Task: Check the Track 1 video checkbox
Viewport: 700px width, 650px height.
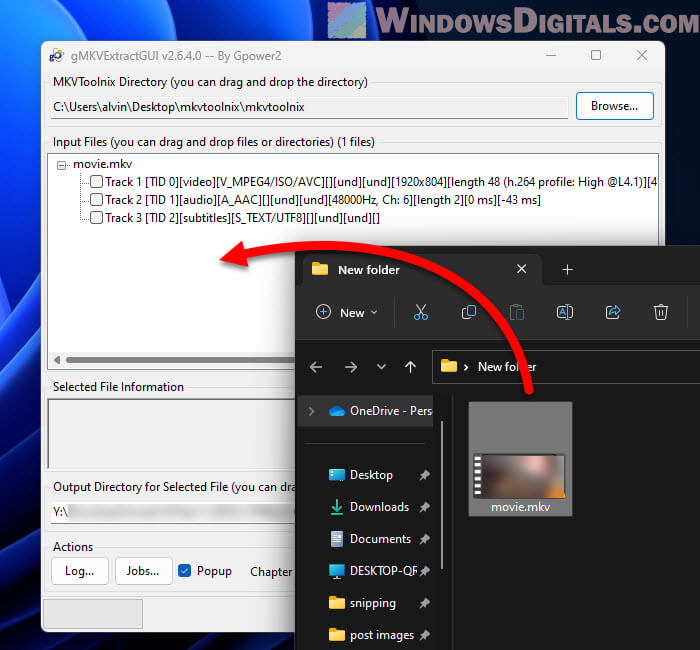Action: [x=96, y=182]
